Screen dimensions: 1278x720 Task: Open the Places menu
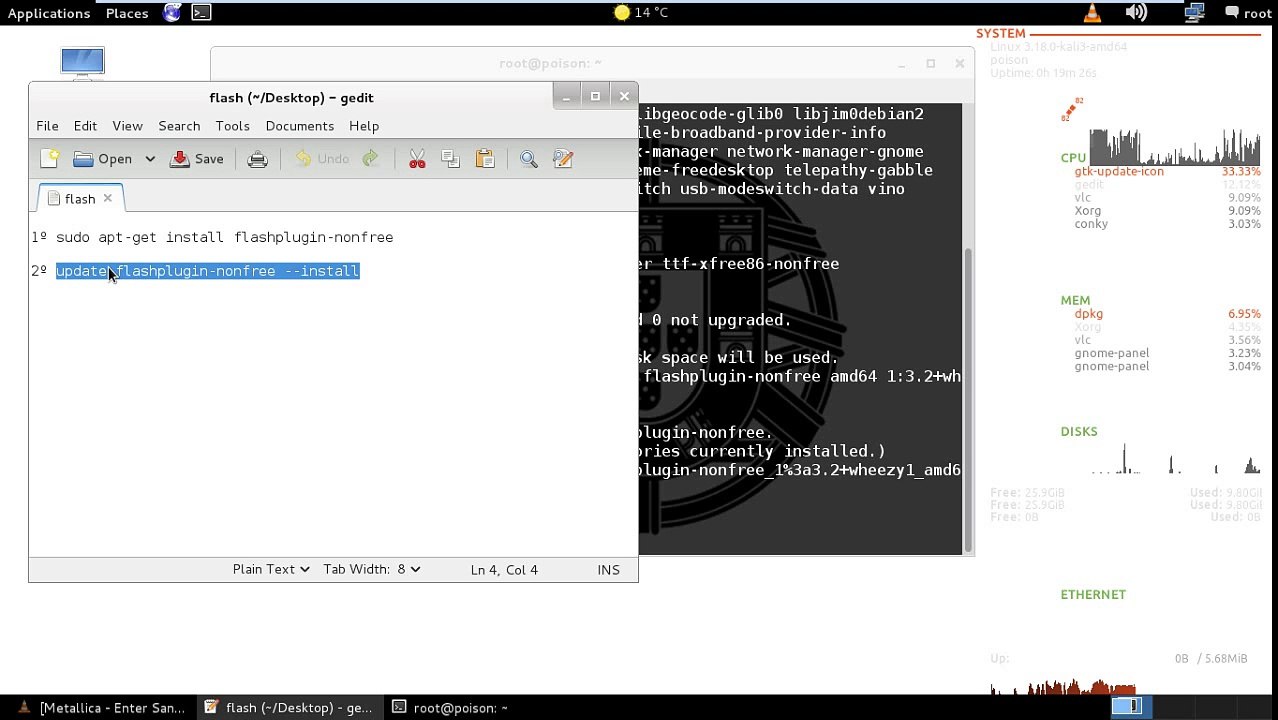127,13
